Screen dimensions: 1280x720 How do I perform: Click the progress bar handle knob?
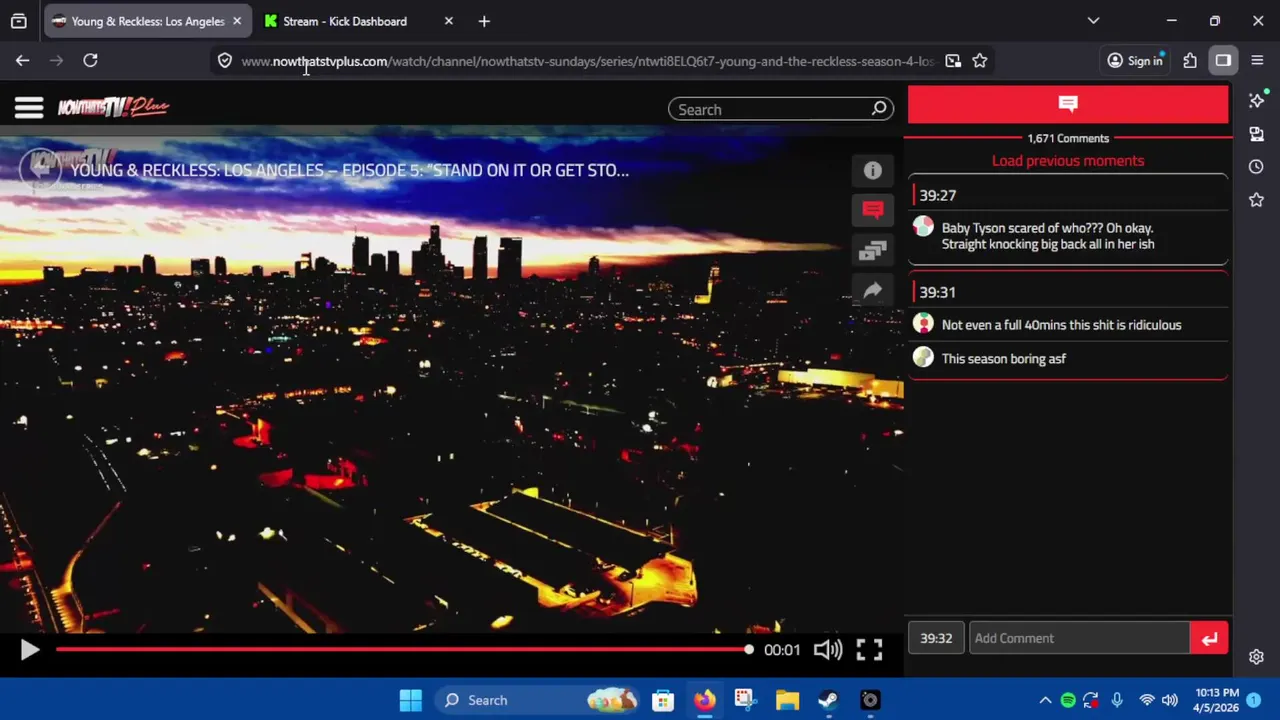pos(748,650)
